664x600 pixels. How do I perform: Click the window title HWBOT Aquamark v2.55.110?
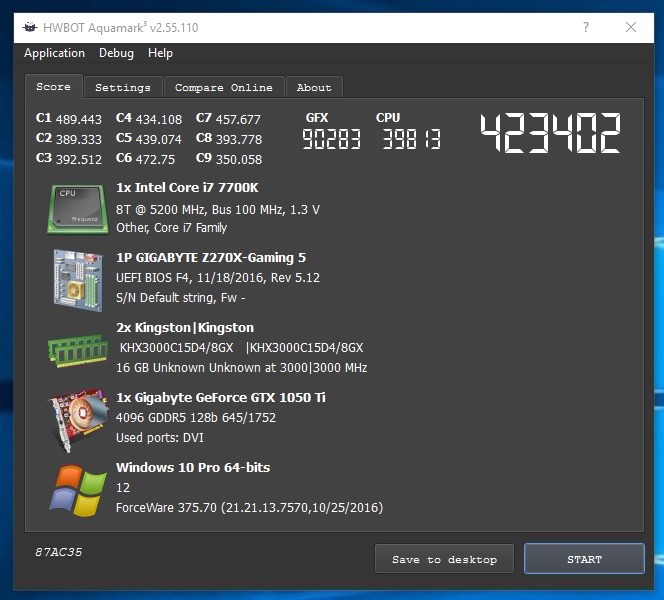[x=121, y=28]
